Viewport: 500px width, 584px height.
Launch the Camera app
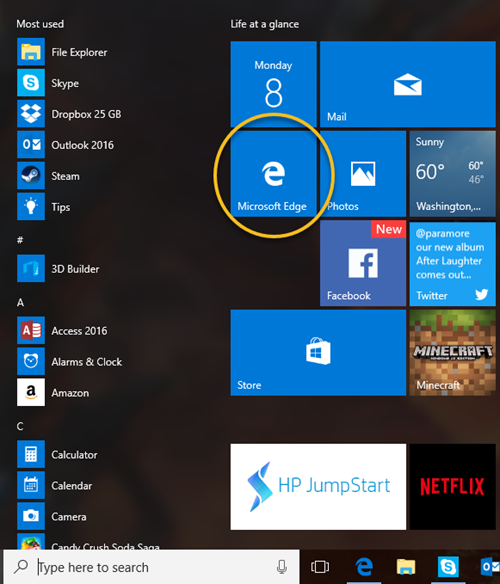(52, 516)
